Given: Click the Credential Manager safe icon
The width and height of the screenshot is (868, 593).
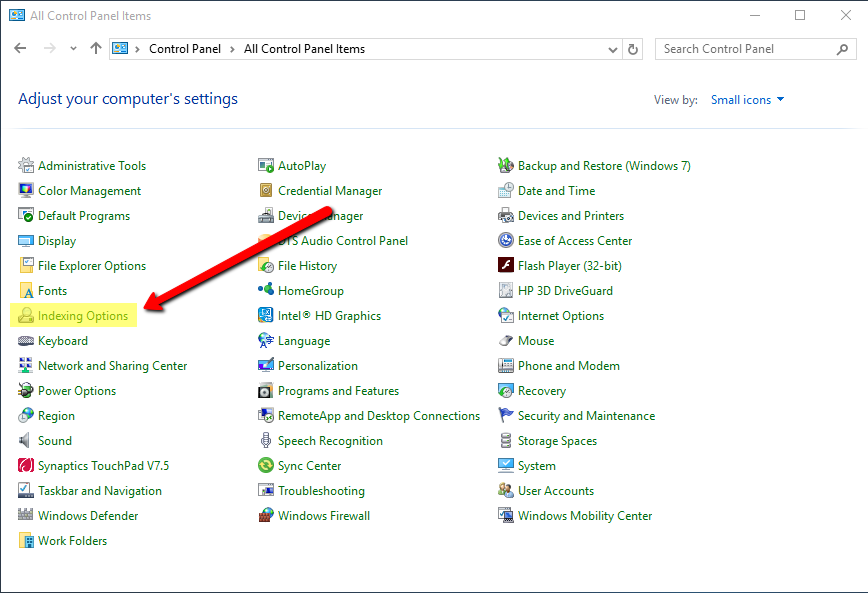Looking at the screenshot, I should pyautogui.click(x=266, y=190).
